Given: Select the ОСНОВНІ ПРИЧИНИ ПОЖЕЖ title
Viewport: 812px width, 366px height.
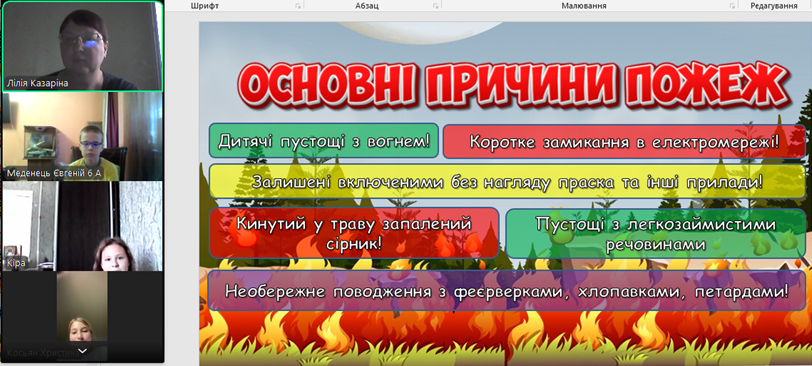Looking at the screenshot, I should pos(514,85).
